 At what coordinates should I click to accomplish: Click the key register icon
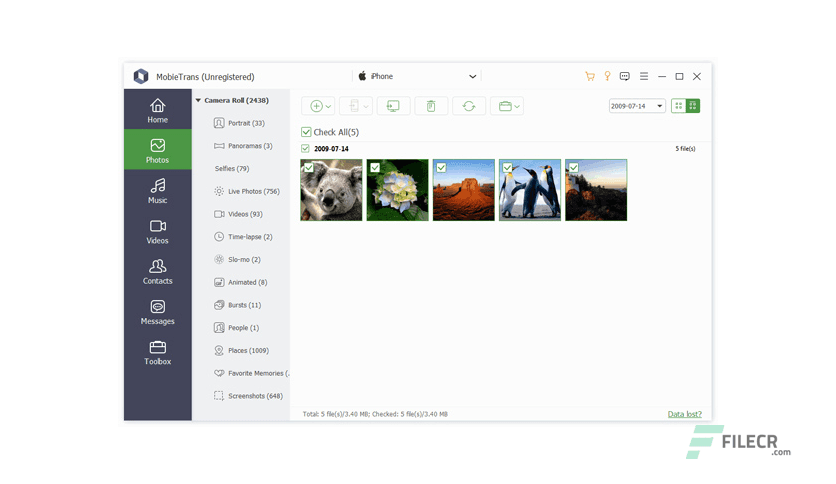click(x=607, y=76)
